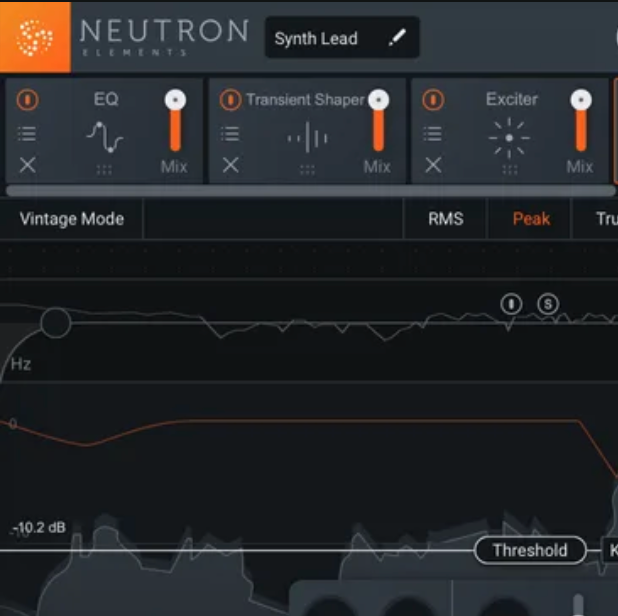This screenshot has height=616, width=618.
Task: Toggle the Transient Shaper power button
Action: click(x=231, y=100)
